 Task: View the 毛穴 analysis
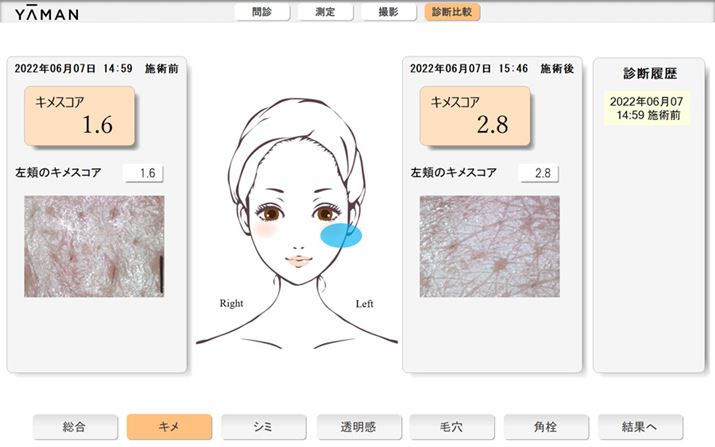452,427
